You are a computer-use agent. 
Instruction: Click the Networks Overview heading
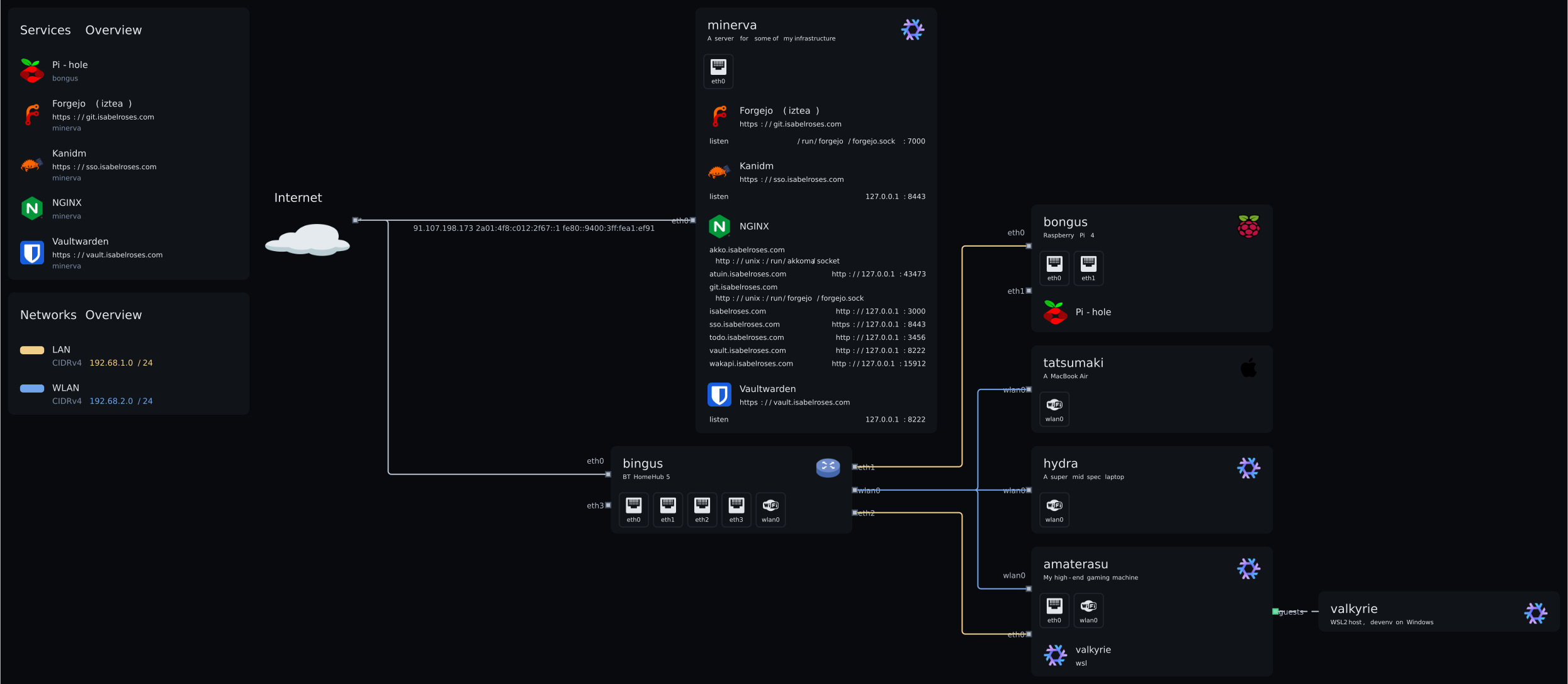point(81,315)
